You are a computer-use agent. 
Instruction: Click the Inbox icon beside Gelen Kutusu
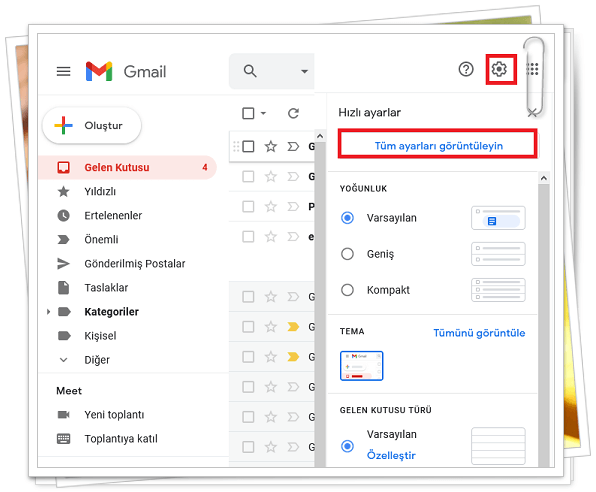(x=63, y=167)
